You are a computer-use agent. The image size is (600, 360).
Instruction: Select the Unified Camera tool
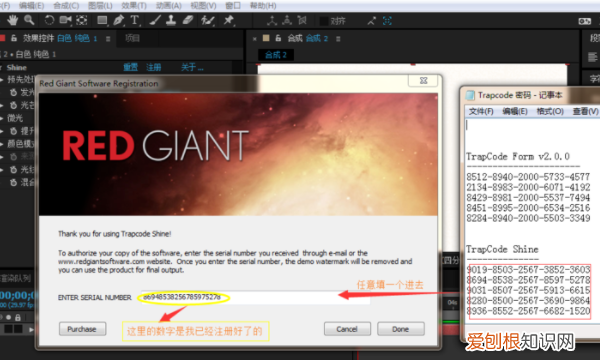click(x=65, y=20)
